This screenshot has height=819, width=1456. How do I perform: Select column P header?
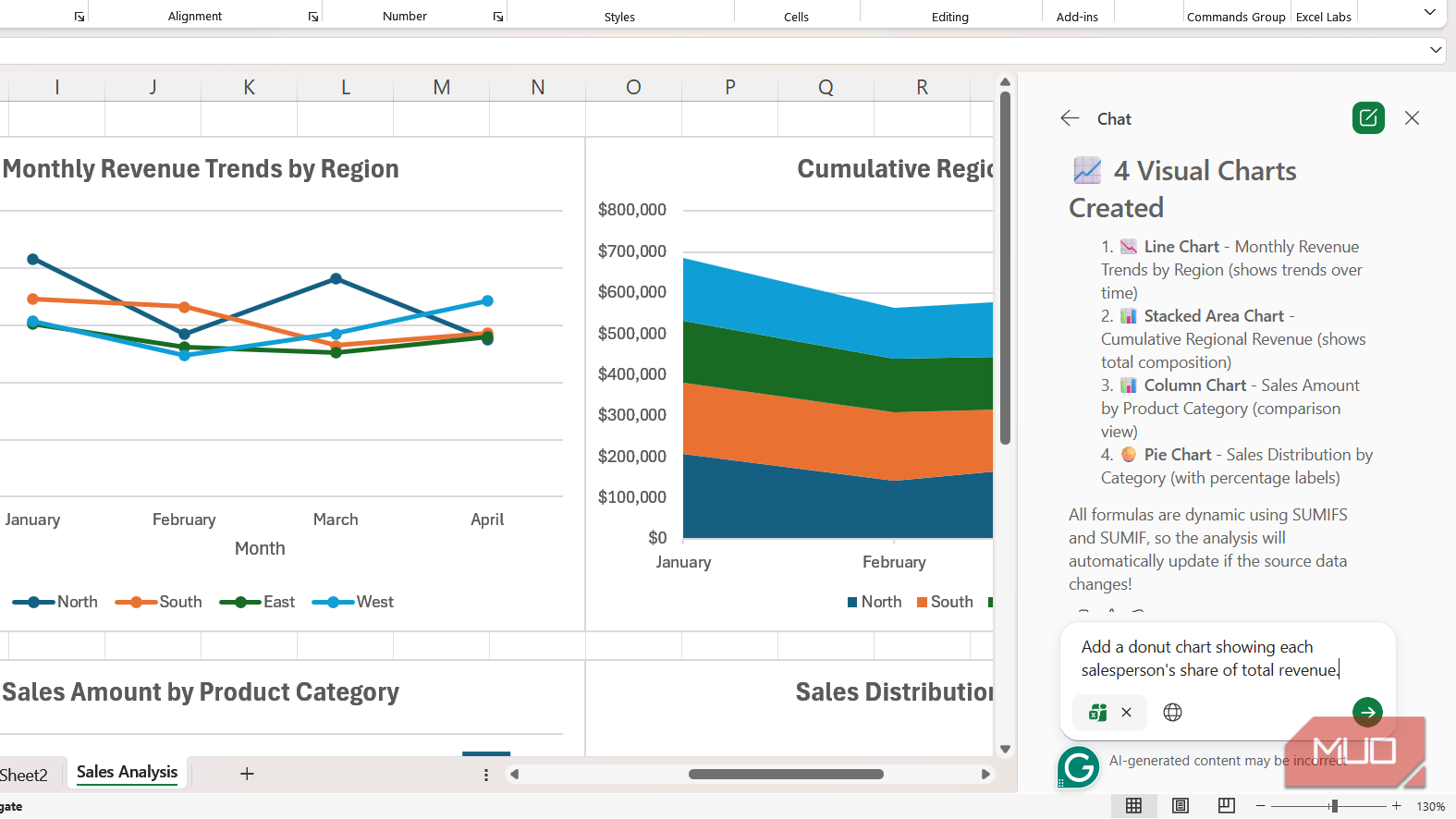[x=730, y=87]
